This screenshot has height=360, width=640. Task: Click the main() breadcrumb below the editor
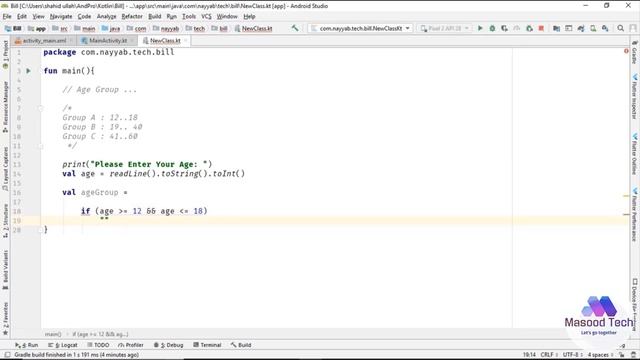coord(53,334)
